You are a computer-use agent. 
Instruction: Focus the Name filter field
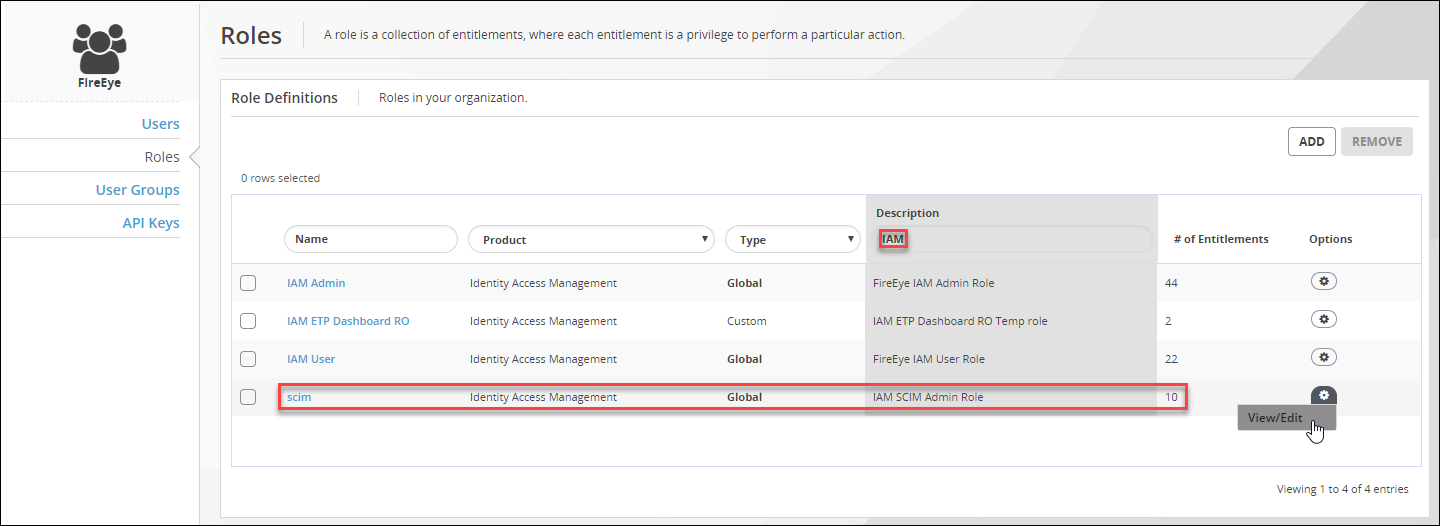(371, 239)
